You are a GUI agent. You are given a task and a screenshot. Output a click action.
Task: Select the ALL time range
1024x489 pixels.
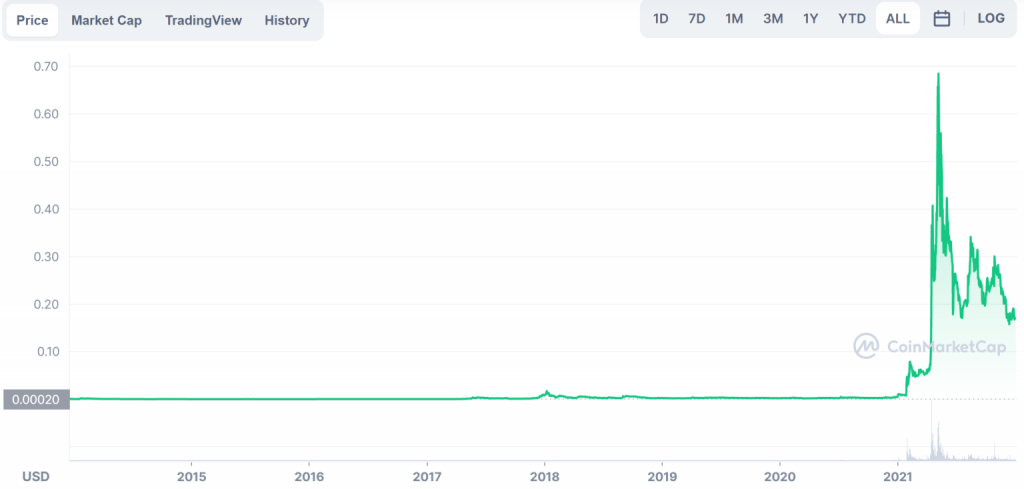click(x=897, y=19)
